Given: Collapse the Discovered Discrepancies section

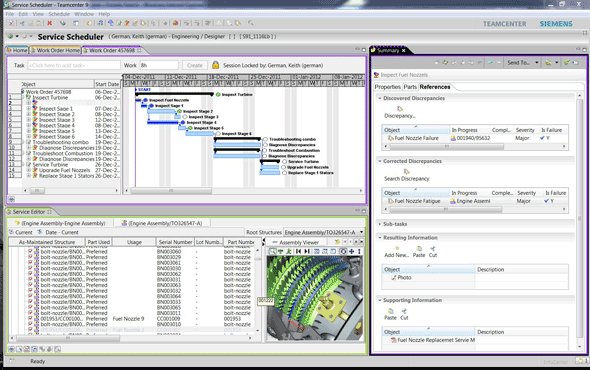Looking at the screenshot, I should (x=380, y=98).
